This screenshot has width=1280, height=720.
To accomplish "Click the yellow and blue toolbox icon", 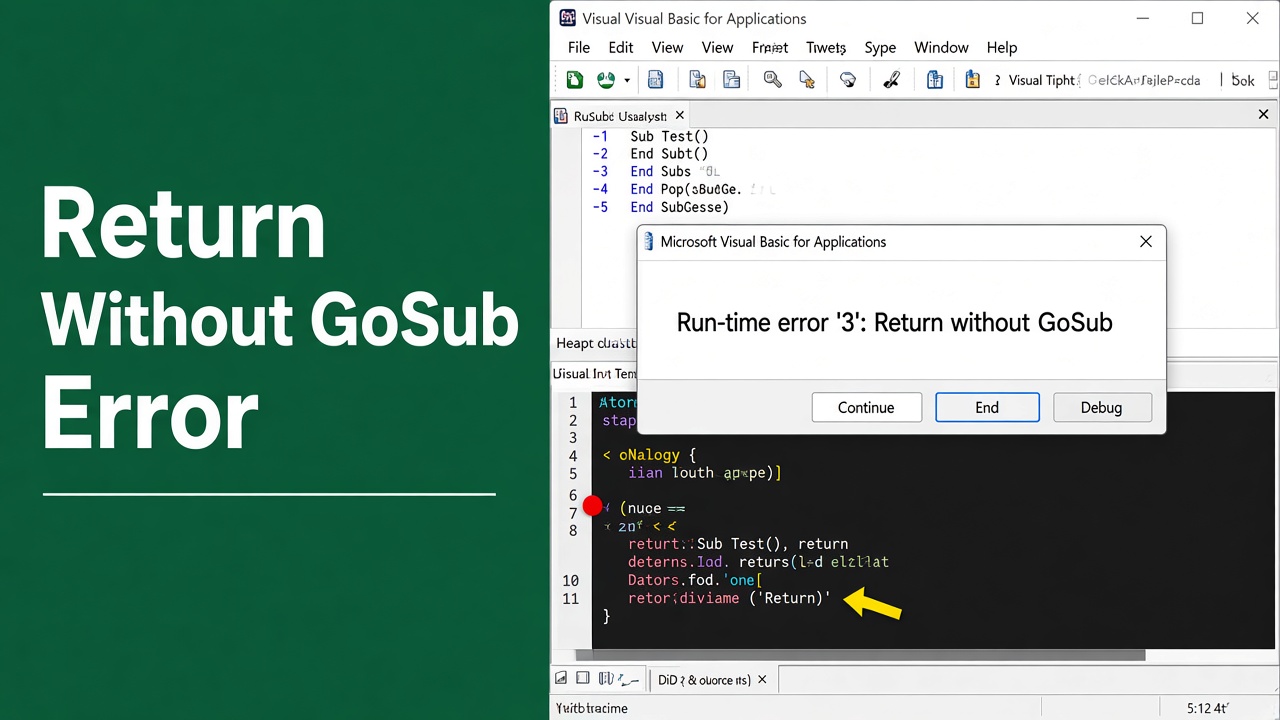I will (x=972, y=80).
